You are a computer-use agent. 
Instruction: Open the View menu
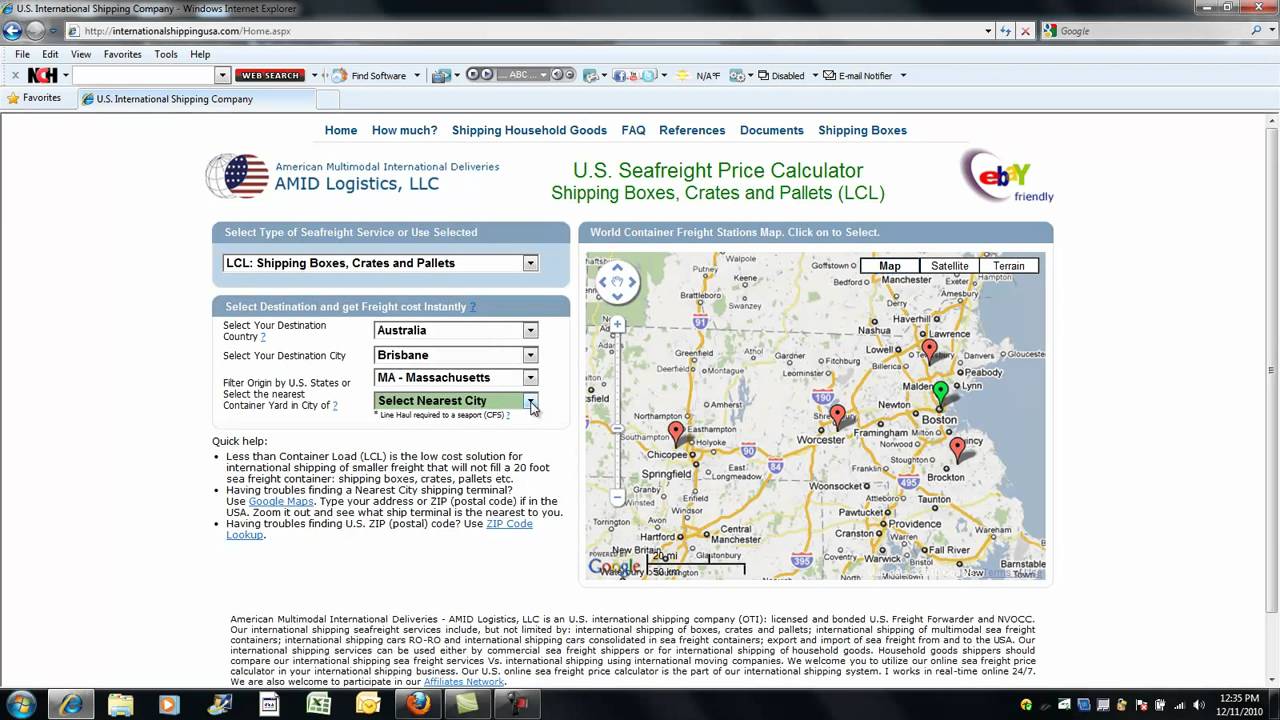81,54
